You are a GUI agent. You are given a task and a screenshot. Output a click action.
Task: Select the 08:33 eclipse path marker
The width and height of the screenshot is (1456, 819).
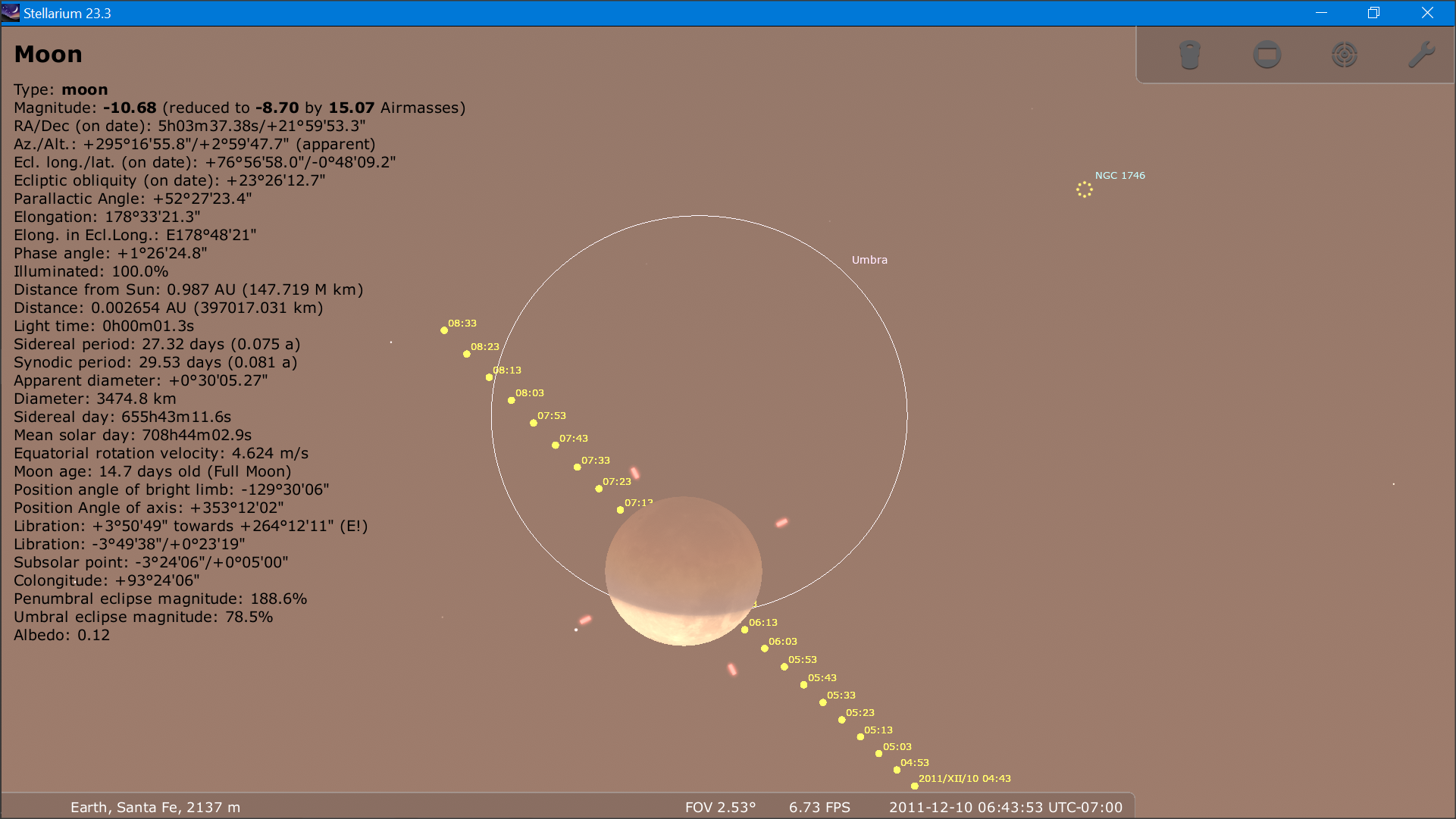[444, 330]
